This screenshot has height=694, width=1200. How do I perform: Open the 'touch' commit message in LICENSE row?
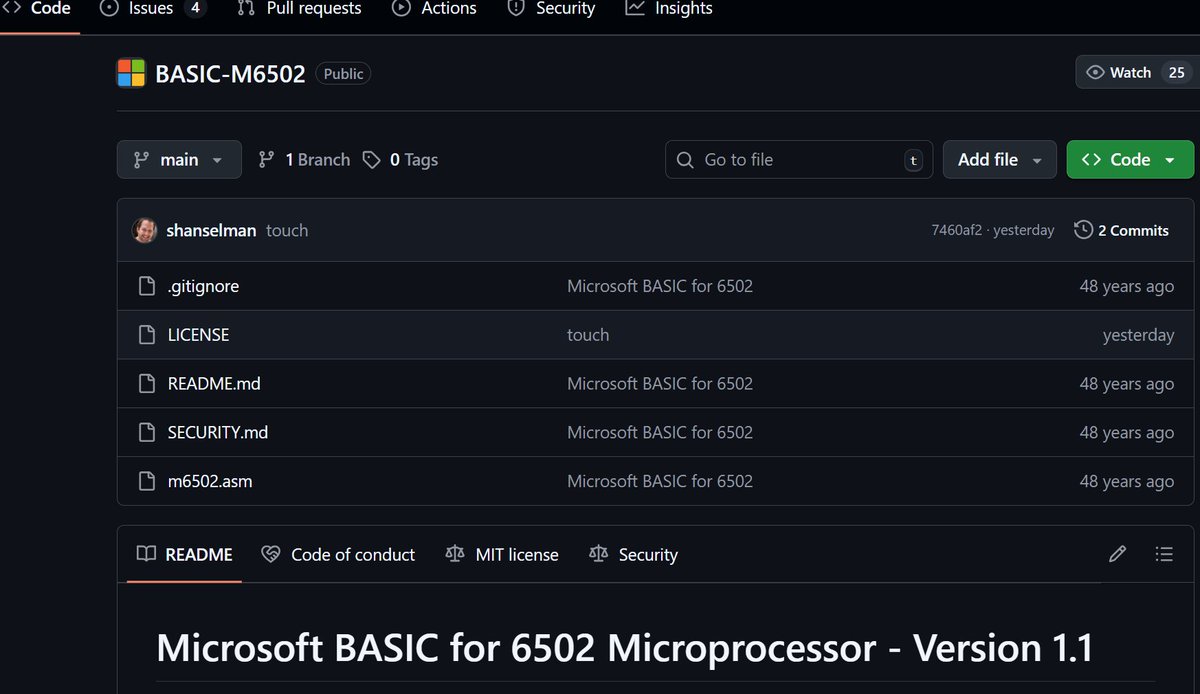click(588, 335)
